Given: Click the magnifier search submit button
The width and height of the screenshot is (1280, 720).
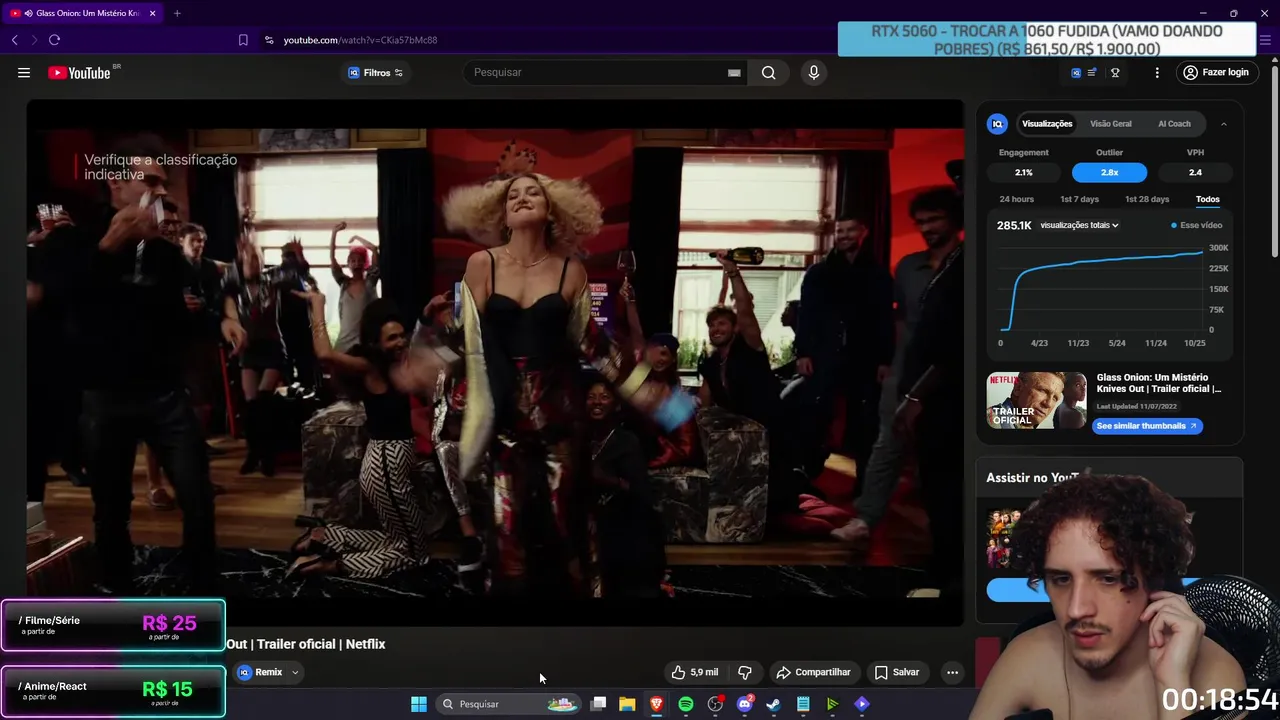Looking at the screenshot, I should click(x=768, y=72).
